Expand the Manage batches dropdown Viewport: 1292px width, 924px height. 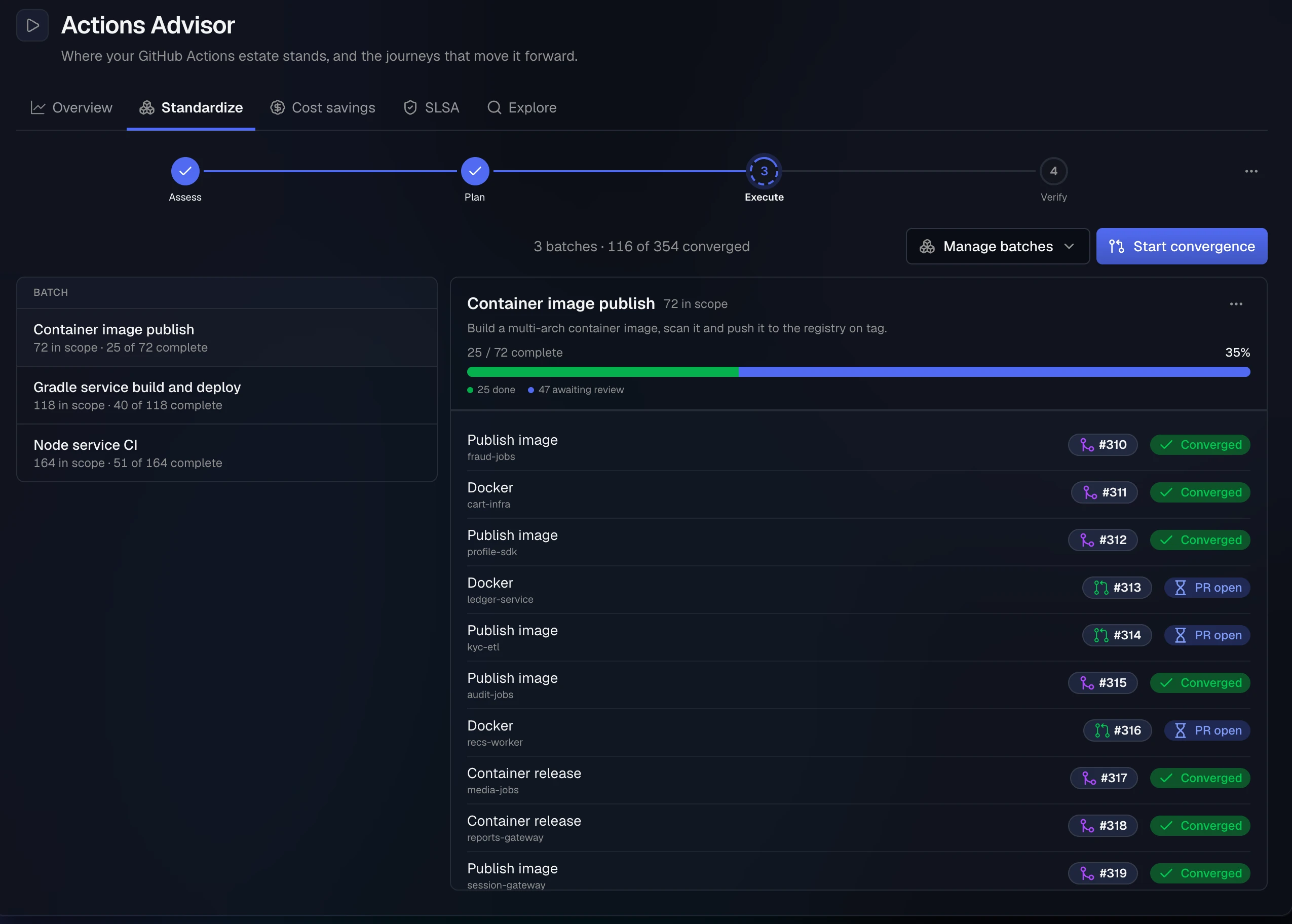(998, 246)
